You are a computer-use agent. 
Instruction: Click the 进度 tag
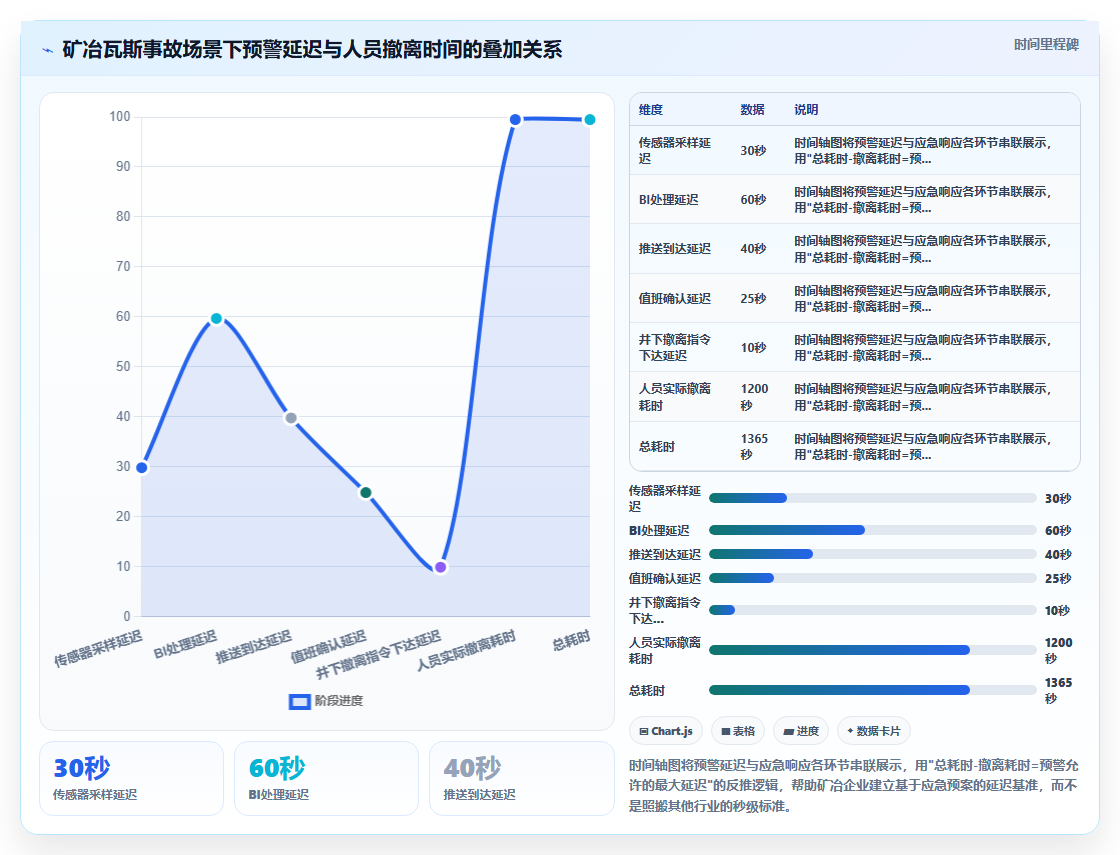[x=801, y=731]
